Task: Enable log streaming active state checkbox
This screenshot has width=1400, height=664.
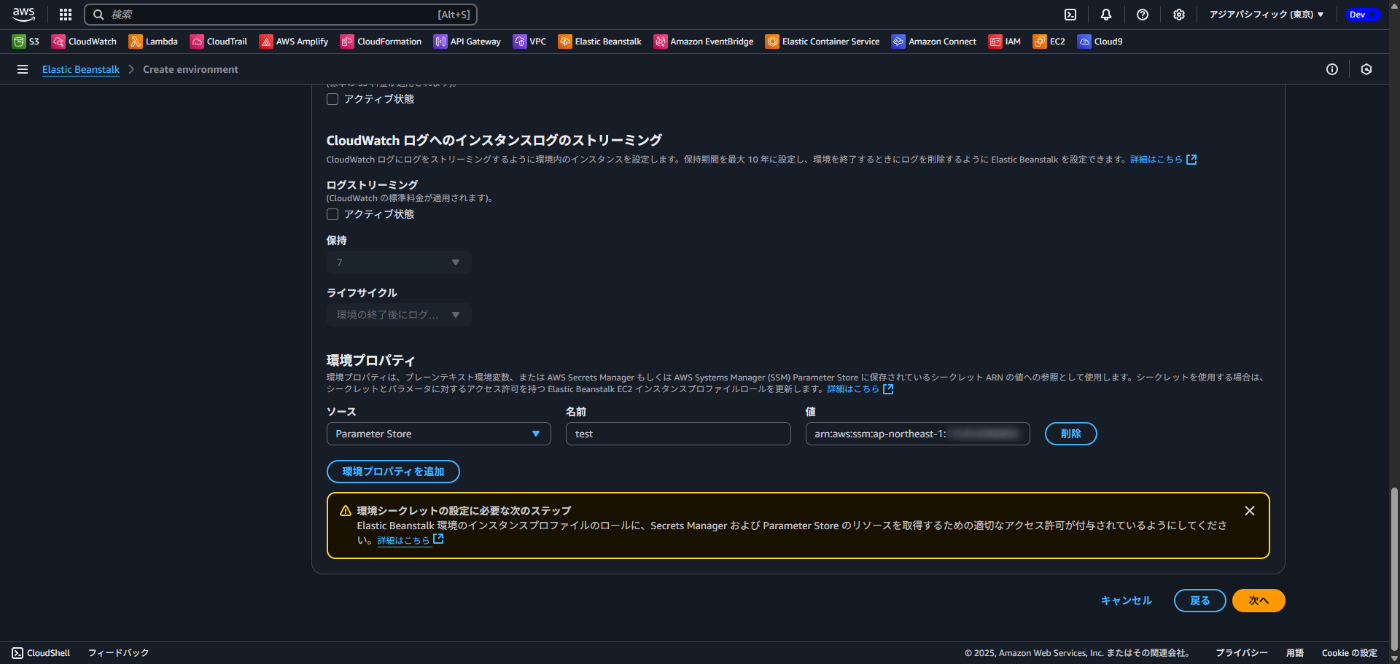Action: click(x=332, y=214)
